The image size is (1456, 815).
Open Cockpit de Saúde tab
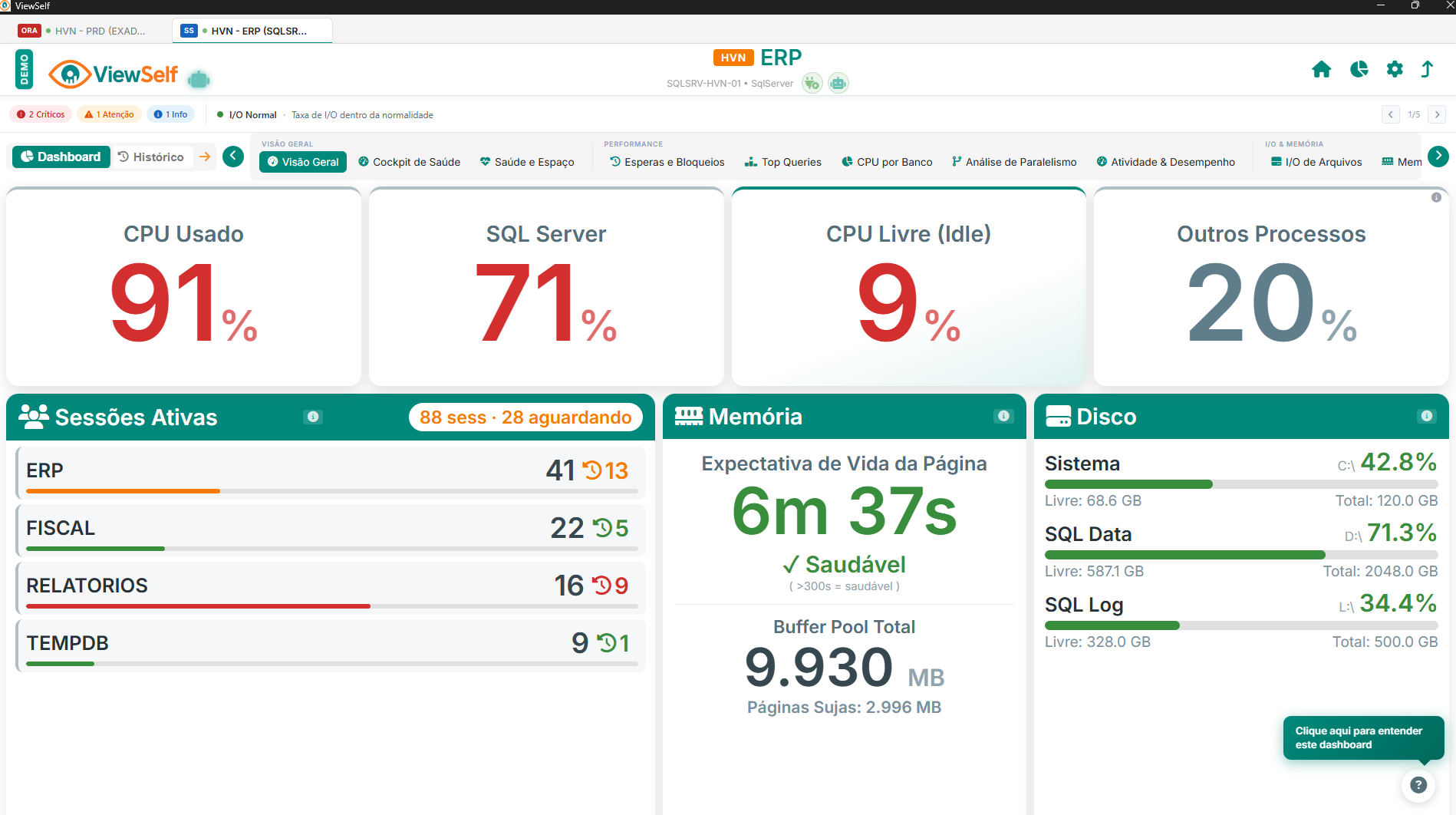tap(410, 162)
